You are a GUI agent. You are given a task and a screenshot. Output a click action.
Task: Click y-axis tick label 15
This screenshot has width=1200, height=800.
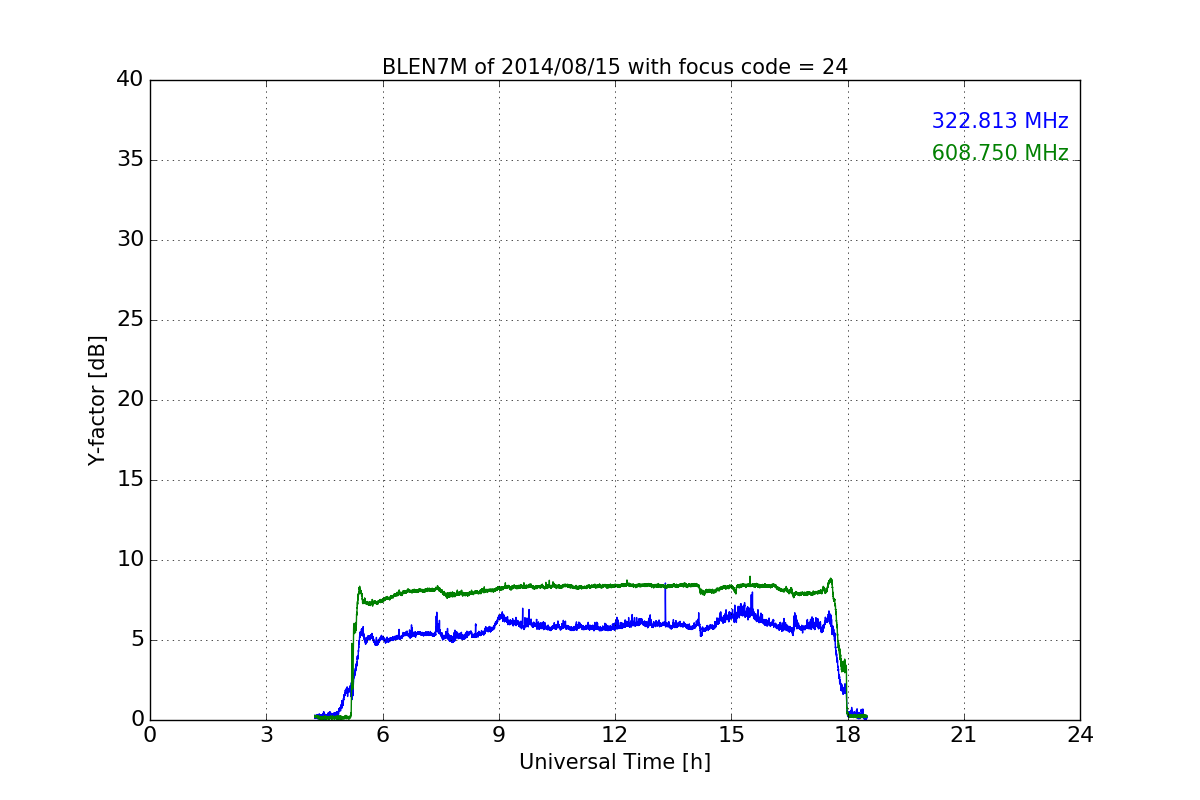(x=130, y=480)
